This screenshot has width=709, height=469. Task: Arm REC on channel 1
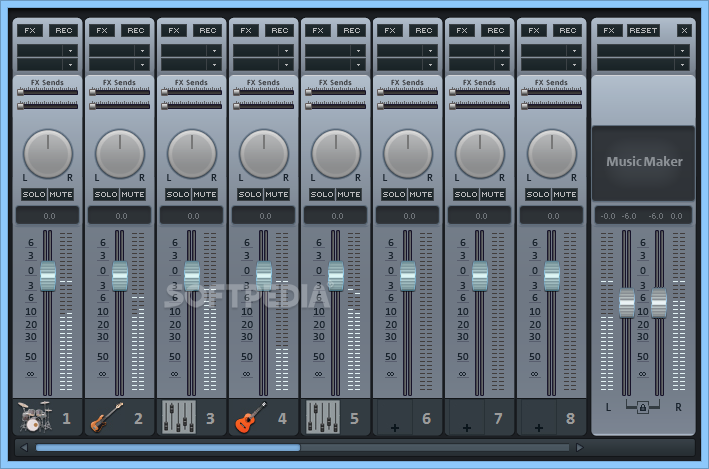(x=63, y=30)
